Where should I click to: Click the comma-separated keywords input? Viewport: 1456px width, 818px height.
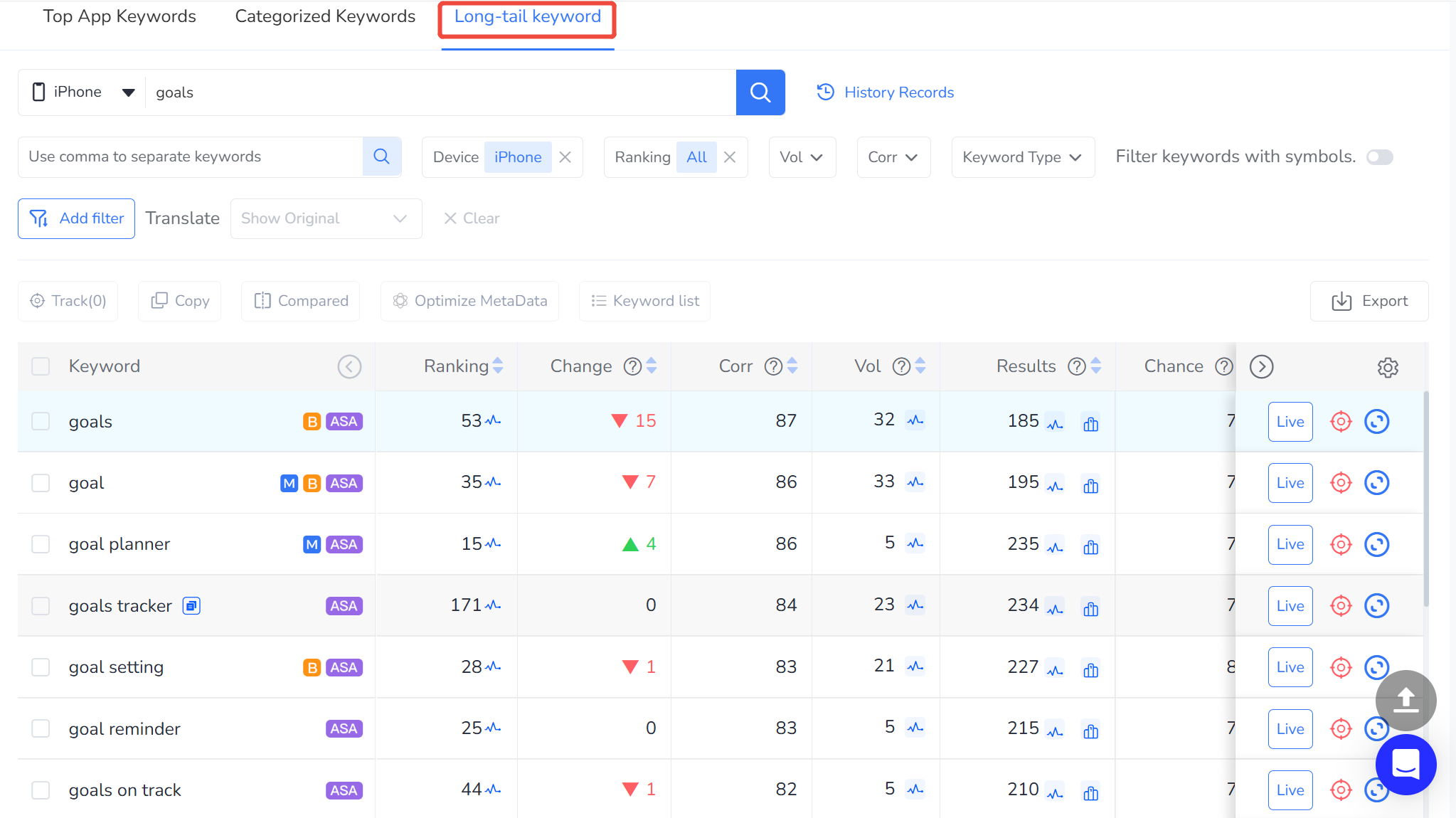[x=191, y=156]
